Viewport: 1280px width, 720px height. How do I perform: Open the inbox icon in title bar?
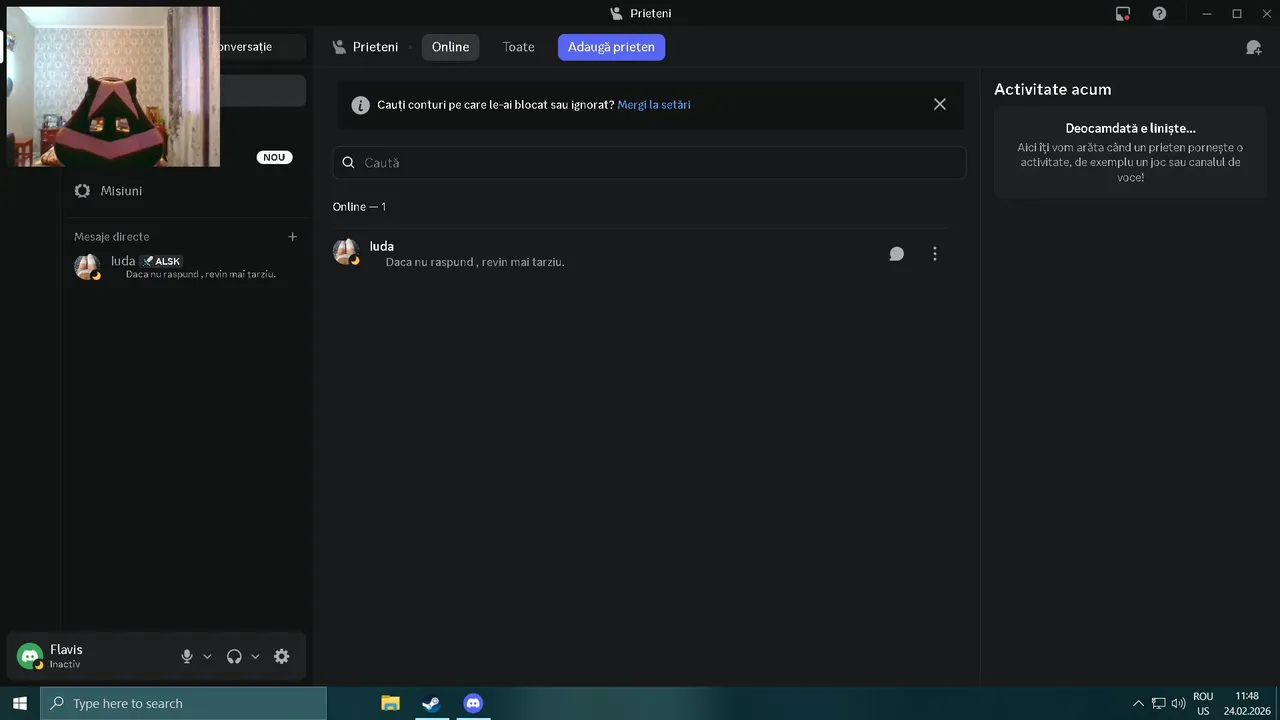pyautogui.click(x=1123, y=14)
